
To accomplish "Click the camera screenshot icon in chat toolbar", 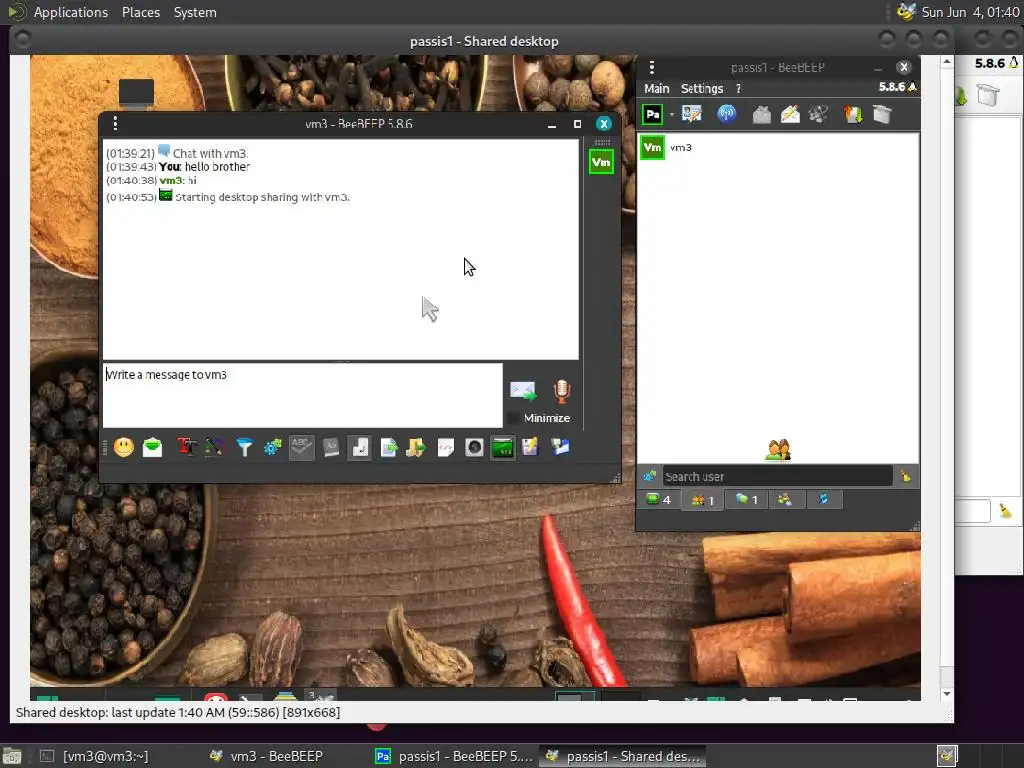I will point(474,447).
